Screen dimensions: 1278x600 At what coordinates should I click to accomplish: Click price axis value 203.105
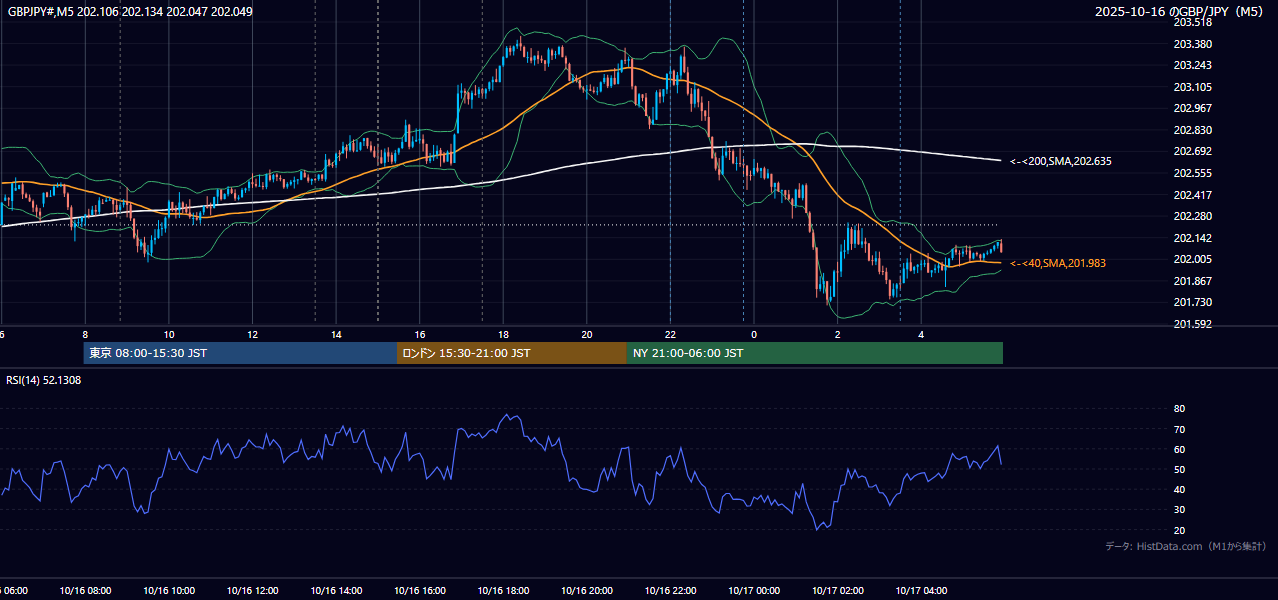click(x=1193, y=87)
